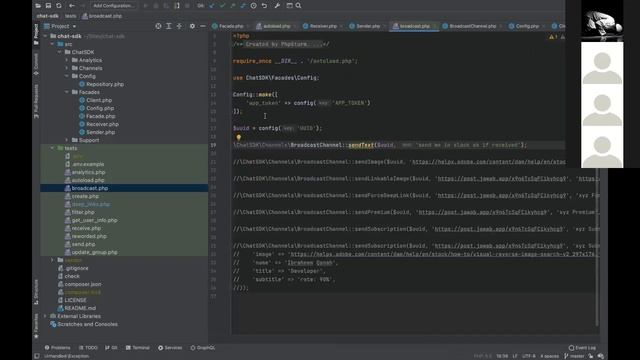Click Search Everywhere magnifier icon
640x360 pixels.
tap(298, 6)
